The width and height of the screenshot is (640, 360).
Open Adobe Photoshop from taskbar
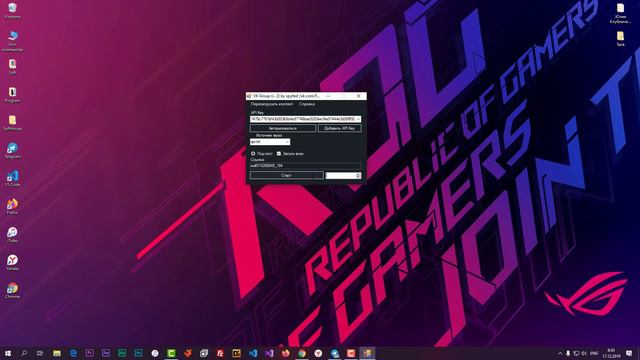pyautogui.click(x=138, y=353)
